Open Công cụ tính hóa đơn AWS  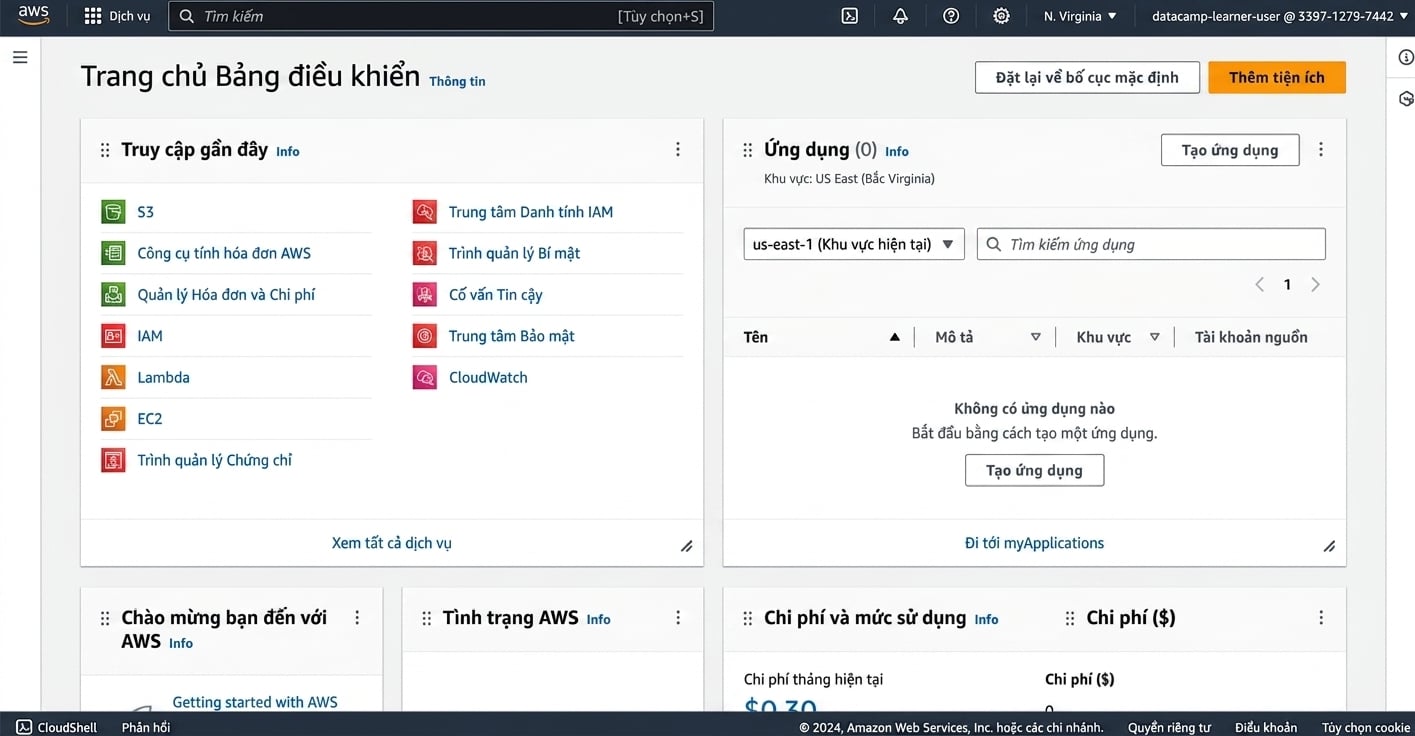(x=224, y=253)
